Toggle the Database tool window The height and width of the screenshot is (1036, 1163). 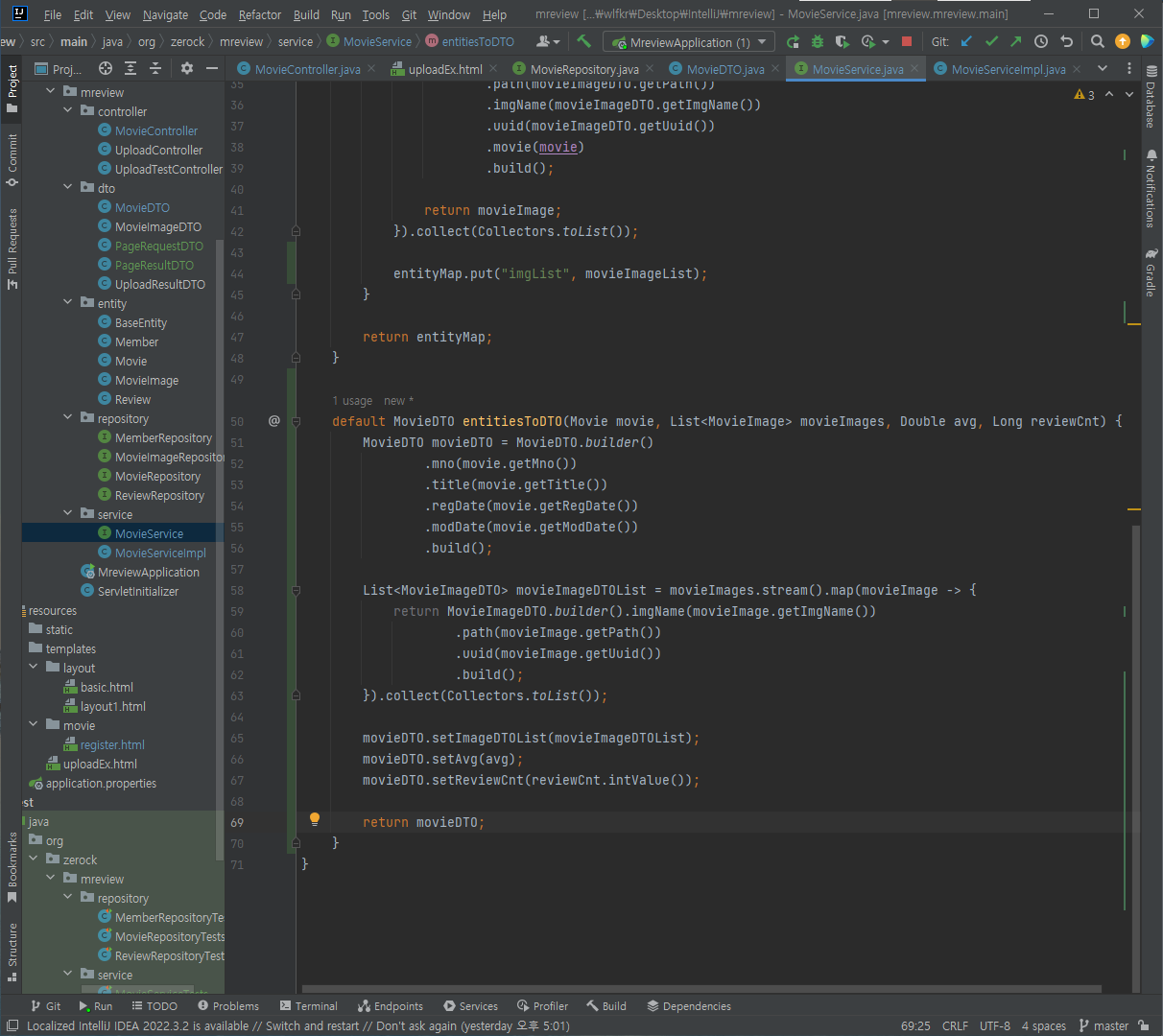[x=1151, y=98]
